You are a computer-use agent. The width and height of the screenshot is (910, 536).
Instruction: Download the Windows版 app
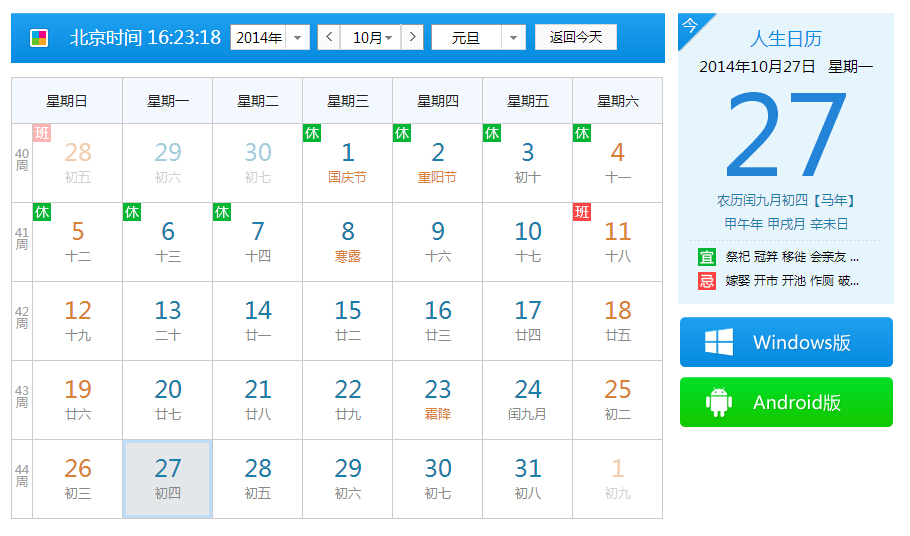click(786, 343)
